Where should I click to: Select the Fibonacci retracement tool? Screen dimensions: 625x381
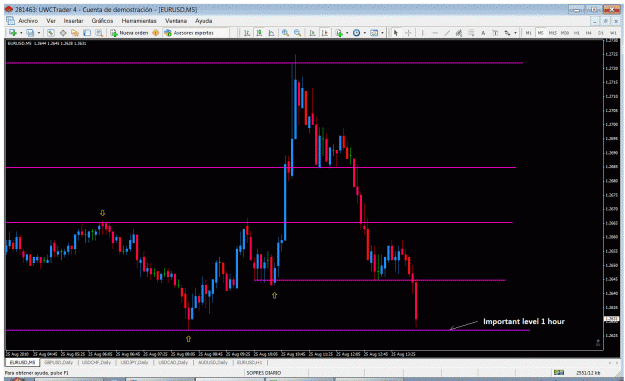[471, 33]
